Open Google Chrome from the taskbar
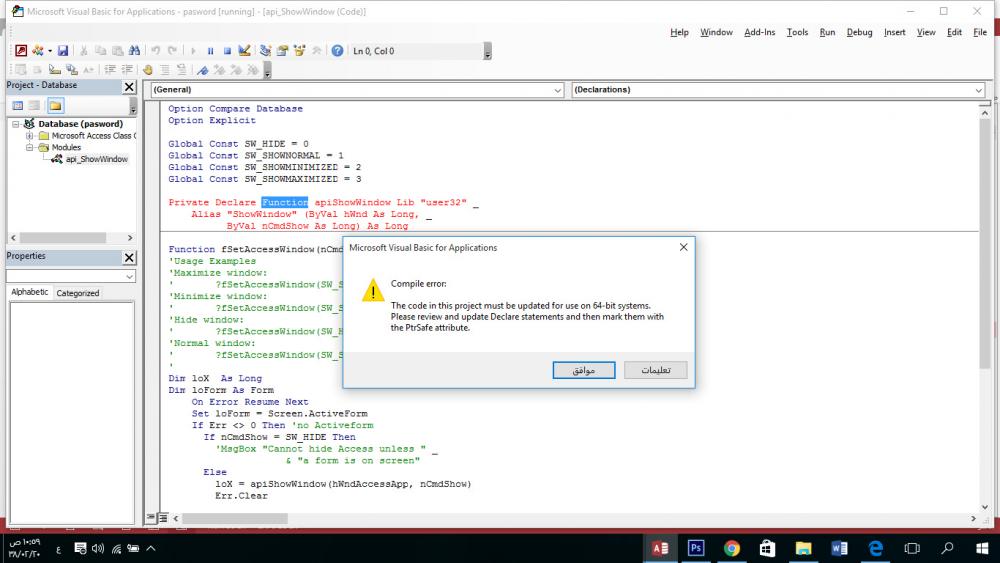 732,548
